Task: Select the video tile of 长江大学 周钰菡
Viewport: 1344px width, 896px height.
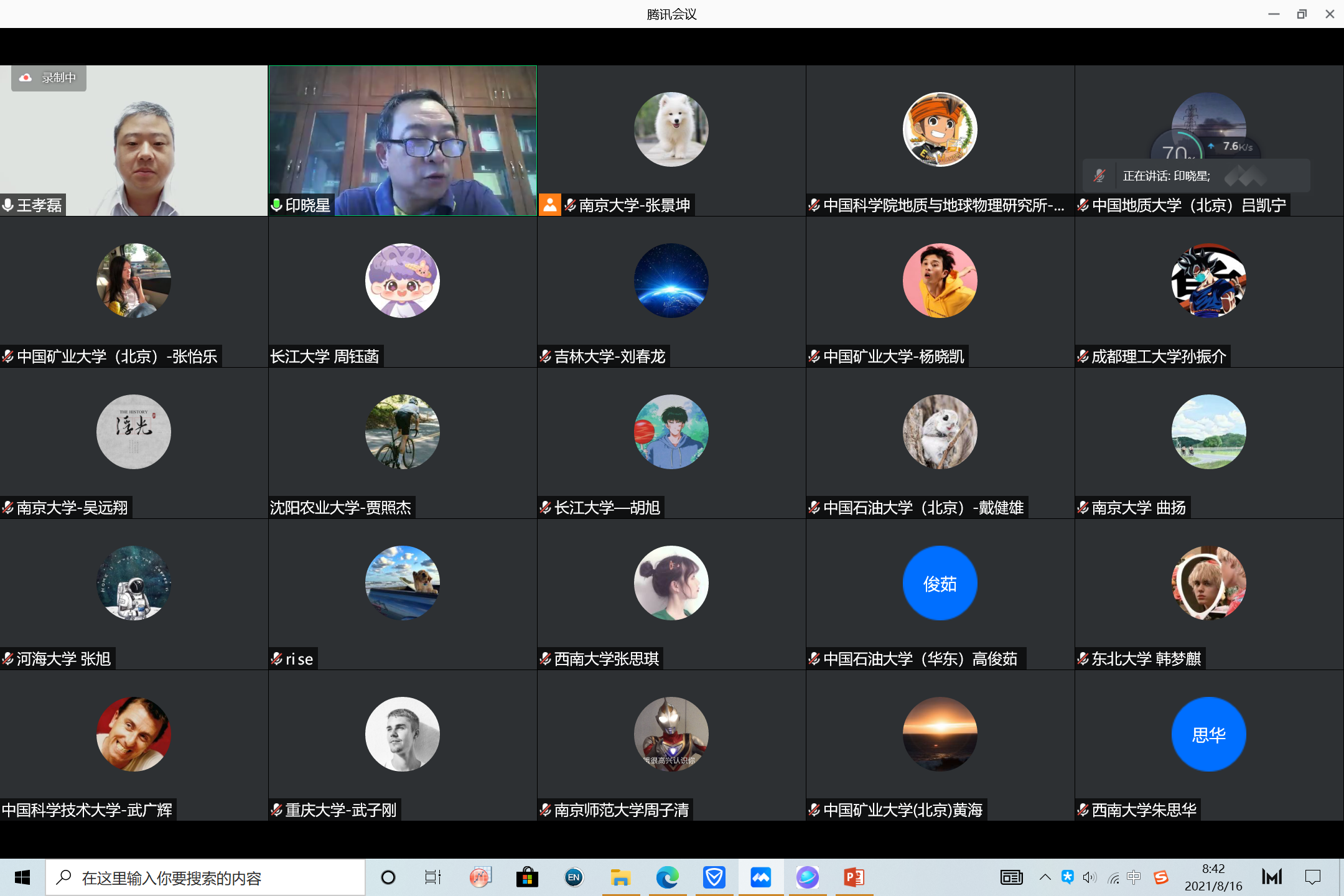Action: (x=403, y=292)
